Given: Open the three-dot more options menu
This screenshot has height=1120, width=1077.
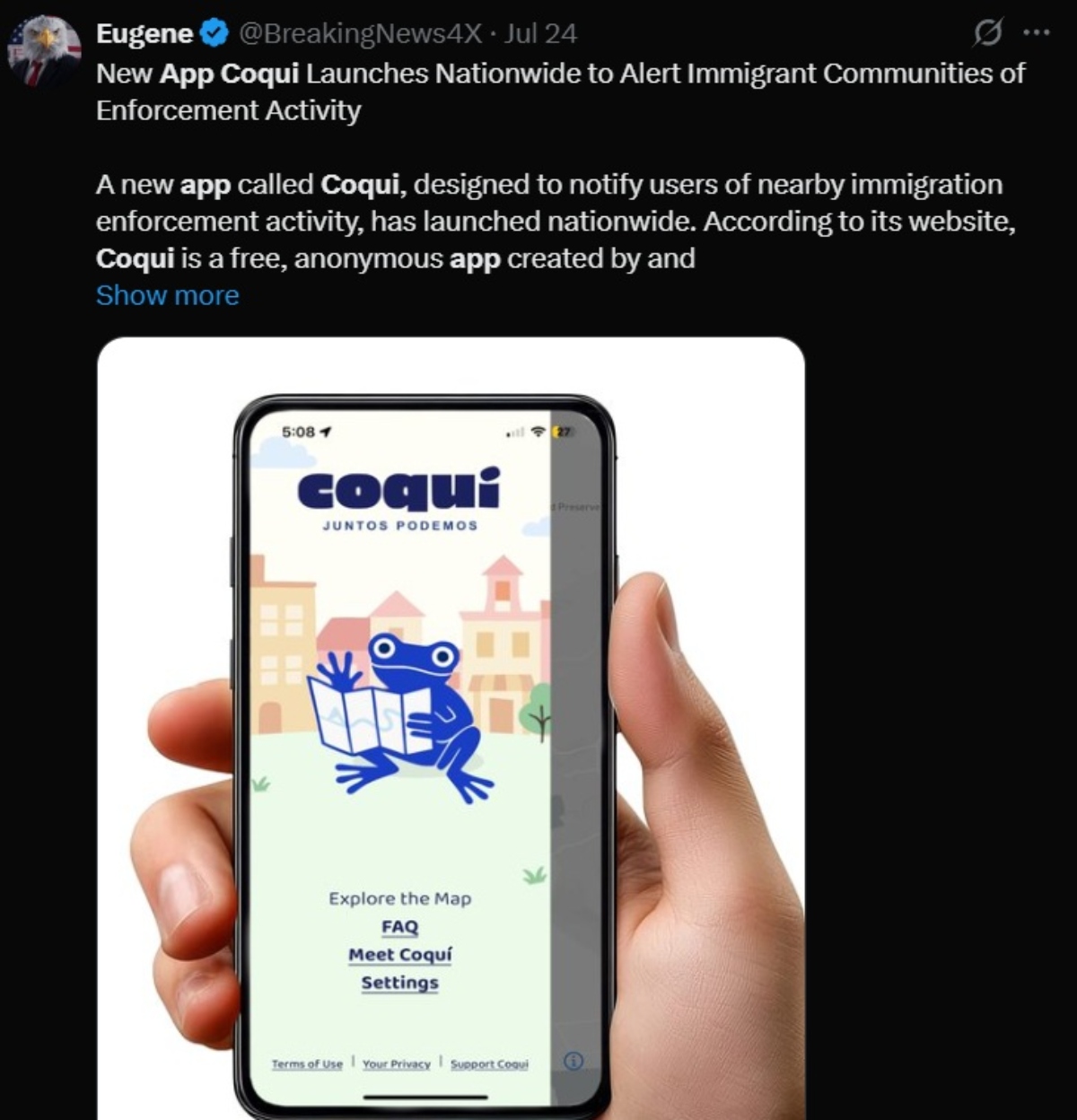Looking at the screenshot, I should (x=1036, y=32).
